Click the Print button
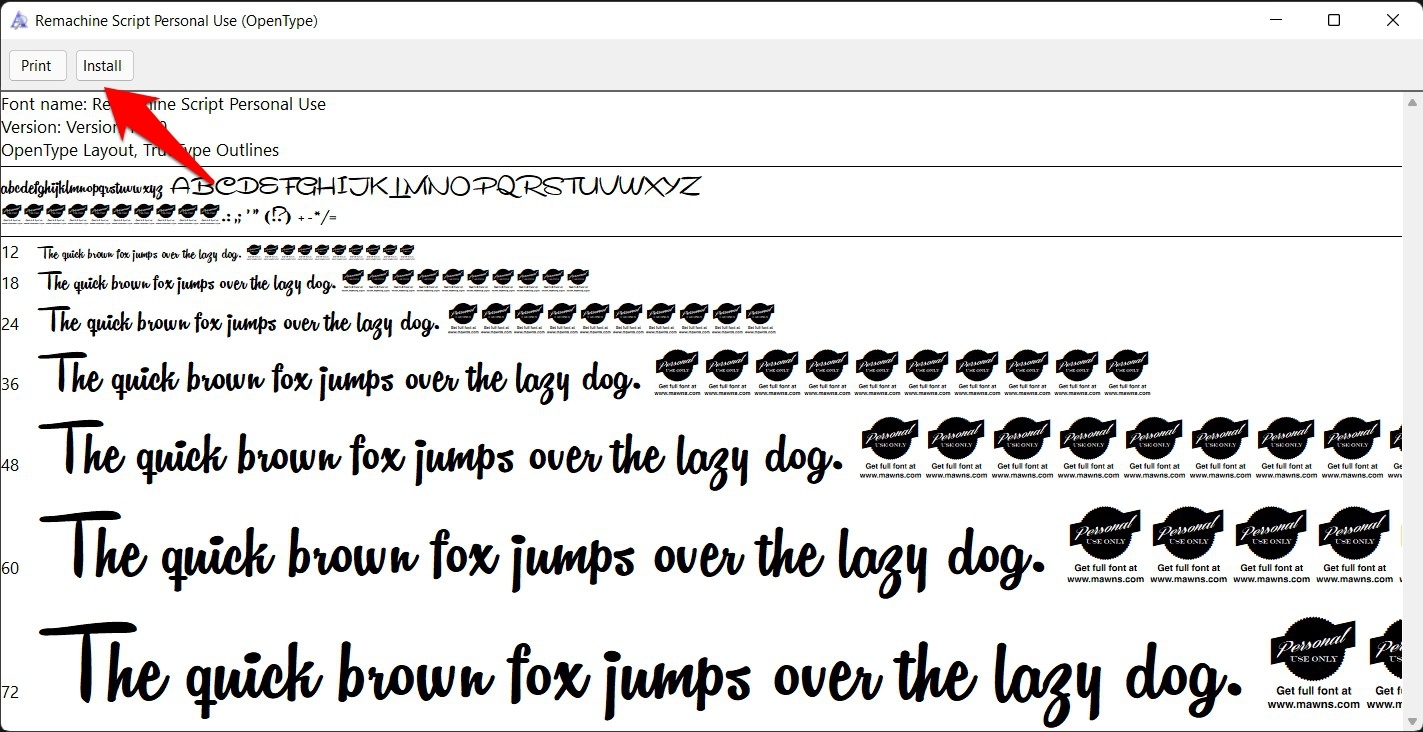This screenshot has width=1423, height=732. pyautogui.click(x=37, y=66)
